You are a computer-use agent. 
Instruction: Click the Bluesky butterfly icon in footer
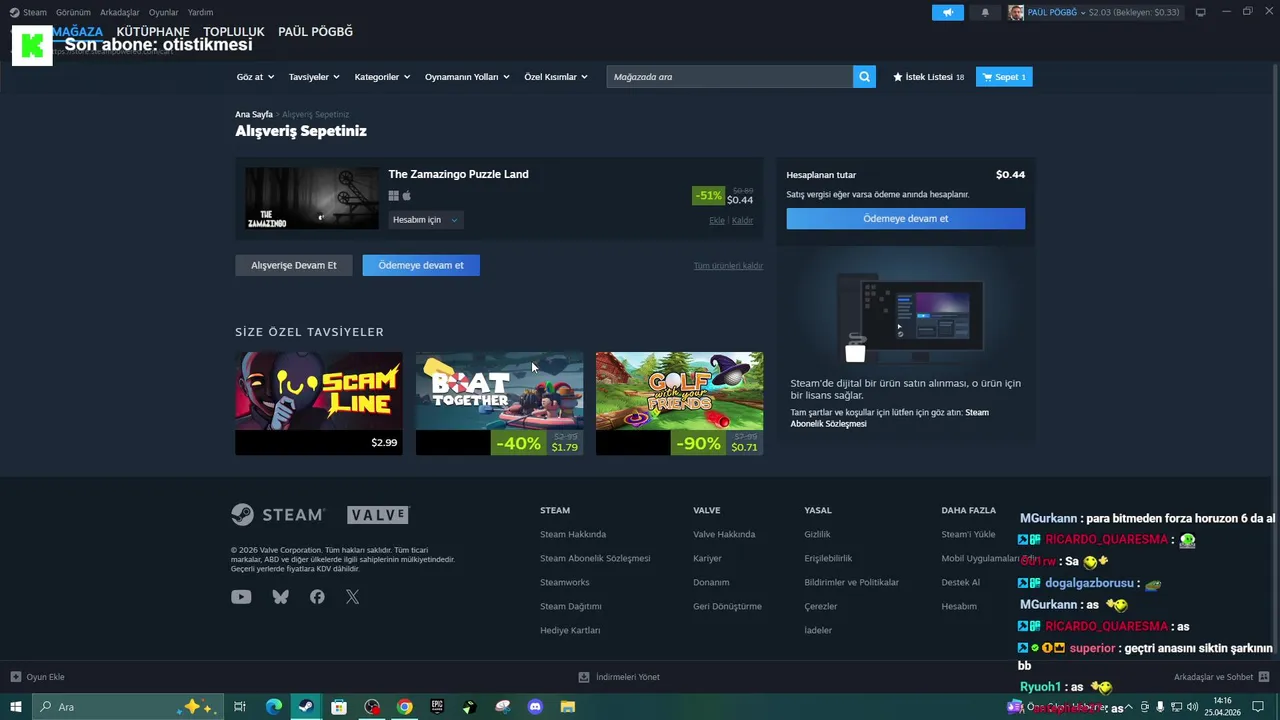(281, 597)
